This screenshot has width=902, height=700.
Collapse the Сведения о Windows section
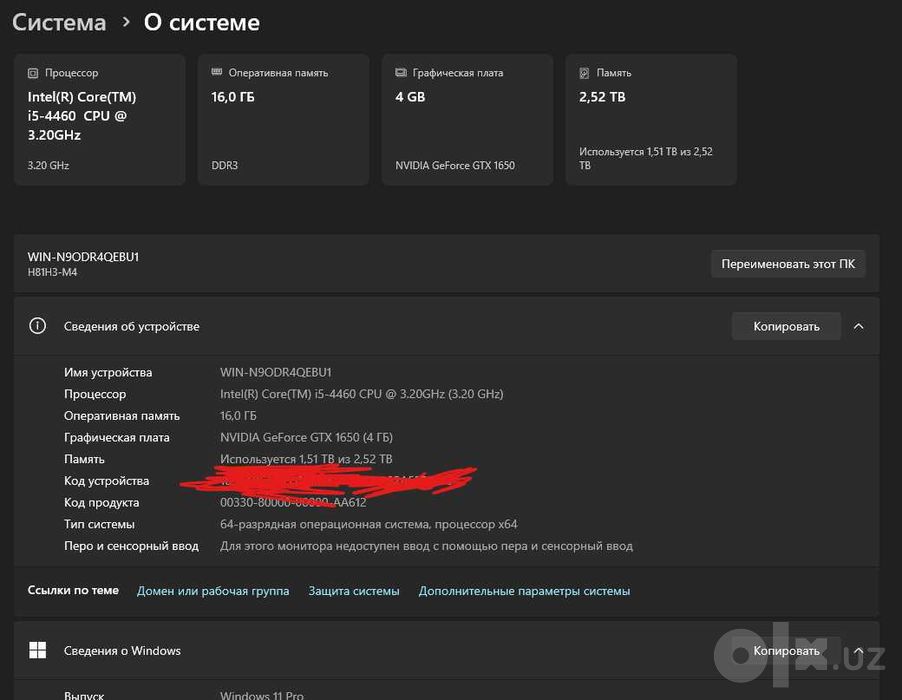coord(858,651)
